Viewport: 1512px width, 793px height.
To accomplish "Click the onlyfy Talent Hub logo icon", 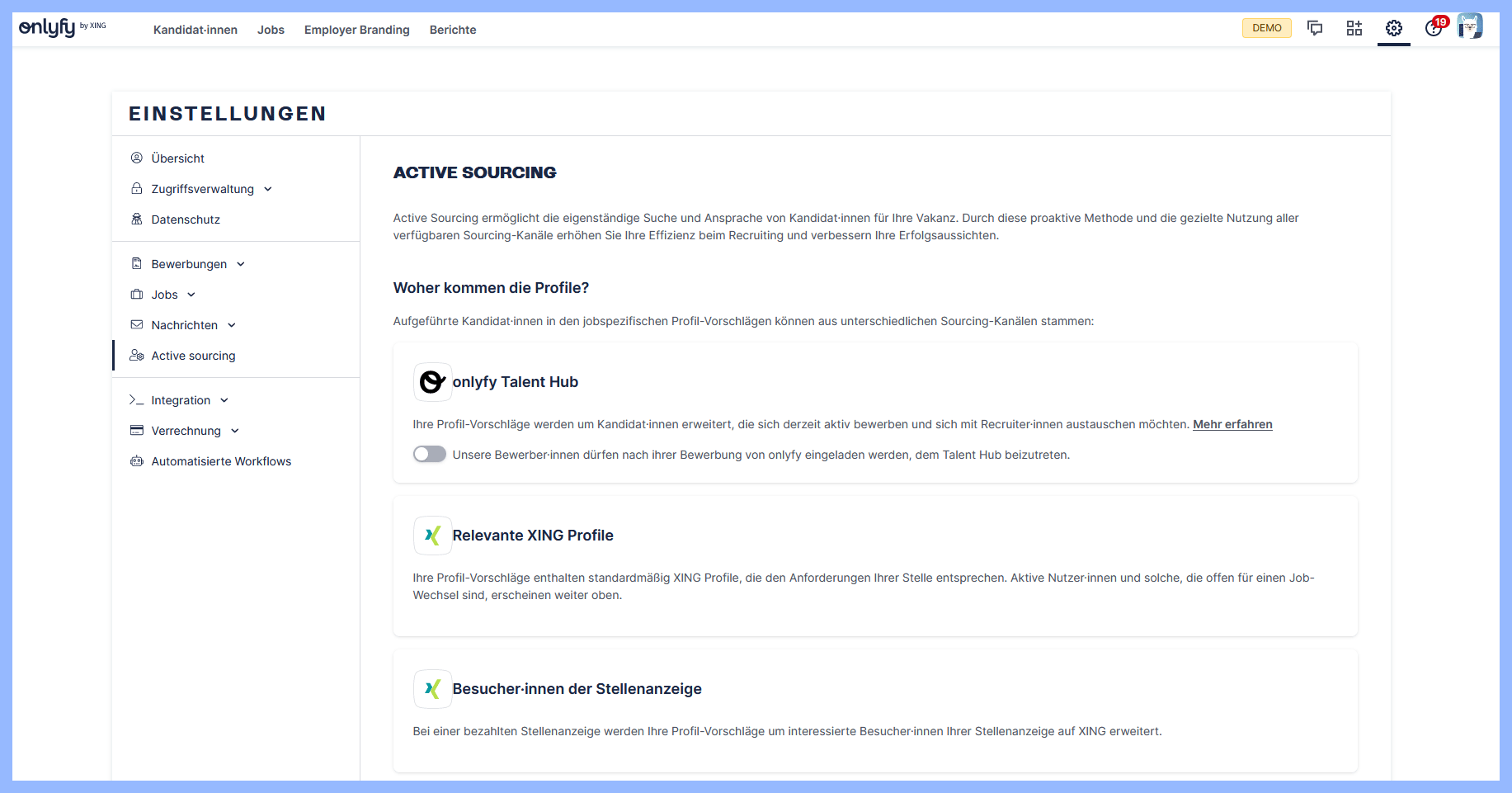I will (432, 382).
